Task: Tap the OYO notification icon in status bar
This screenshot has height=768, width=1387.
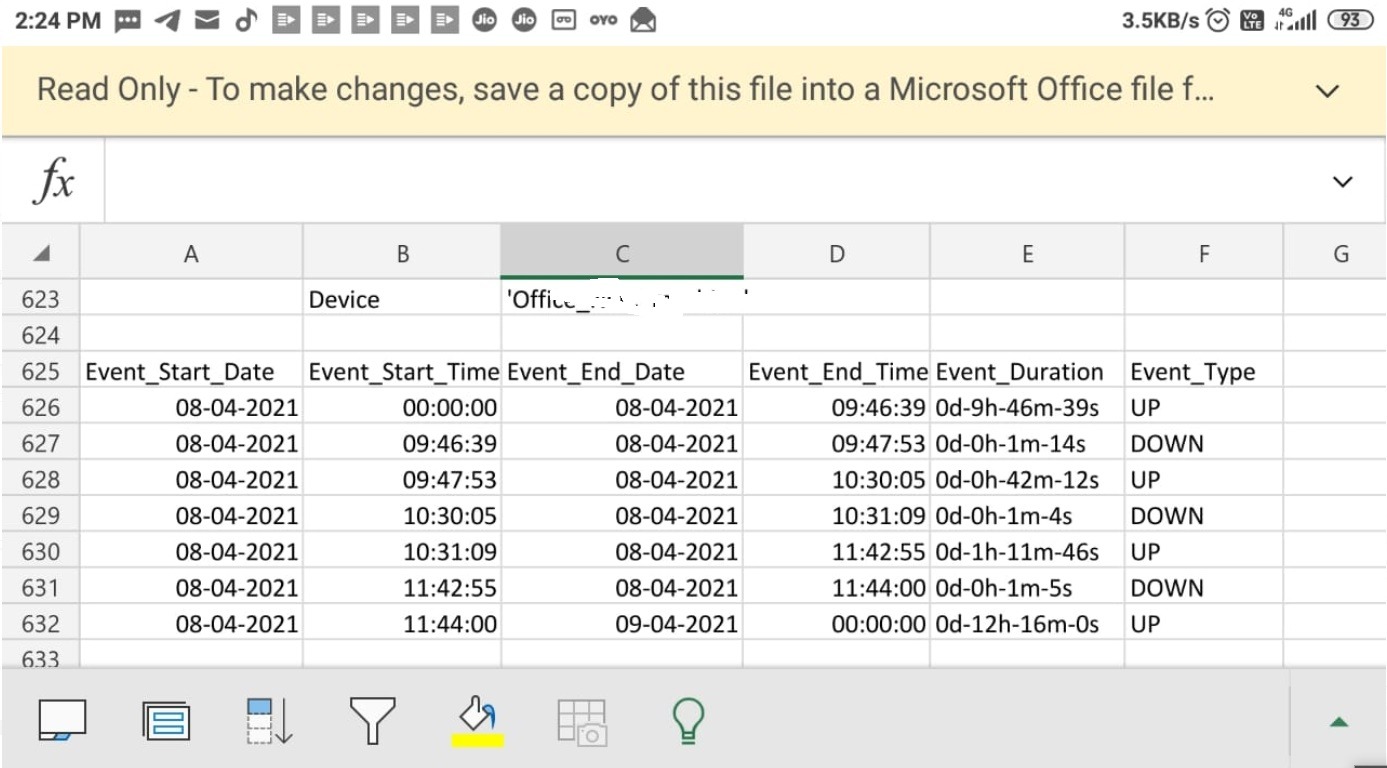Action: pyautogui.click(x=603, y=20)
